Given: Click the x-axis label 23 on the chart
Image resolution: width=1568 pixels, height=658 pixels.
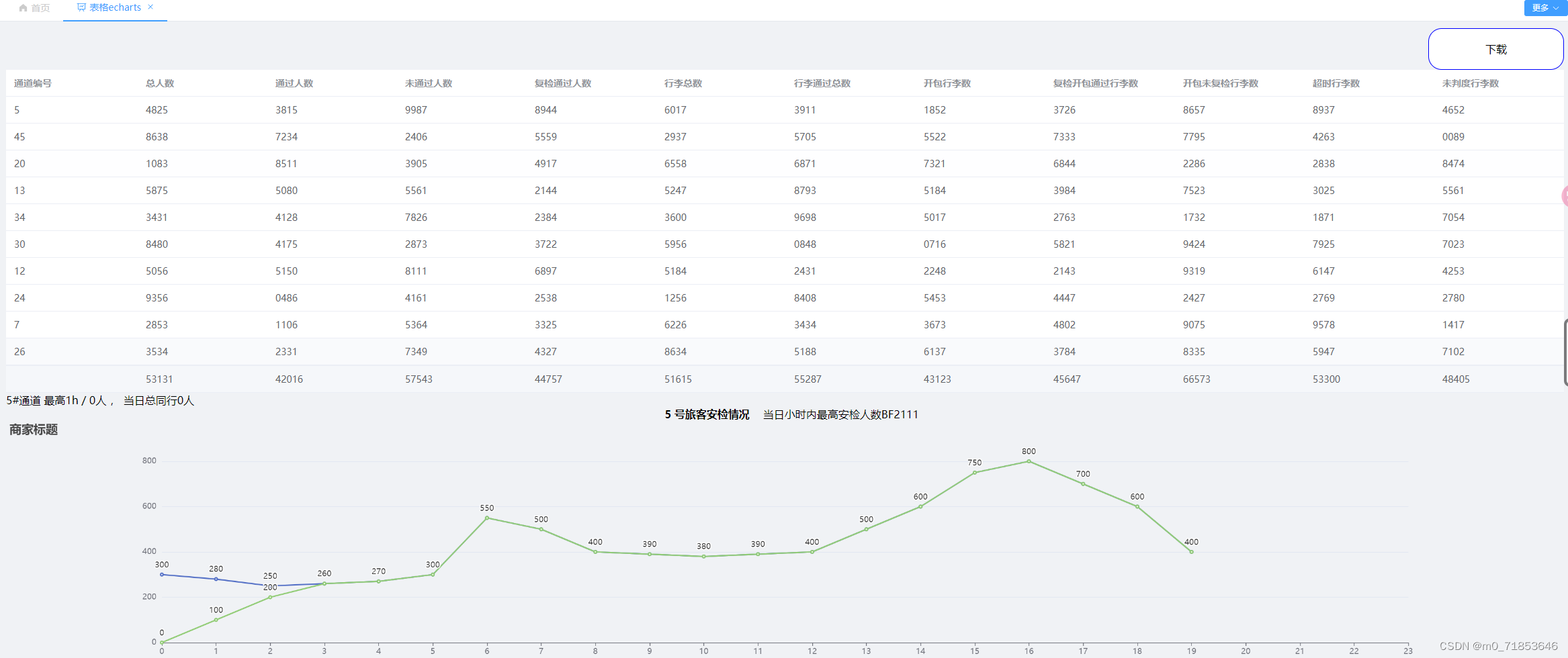Looking at the screenshot, I should [1408, 651].
